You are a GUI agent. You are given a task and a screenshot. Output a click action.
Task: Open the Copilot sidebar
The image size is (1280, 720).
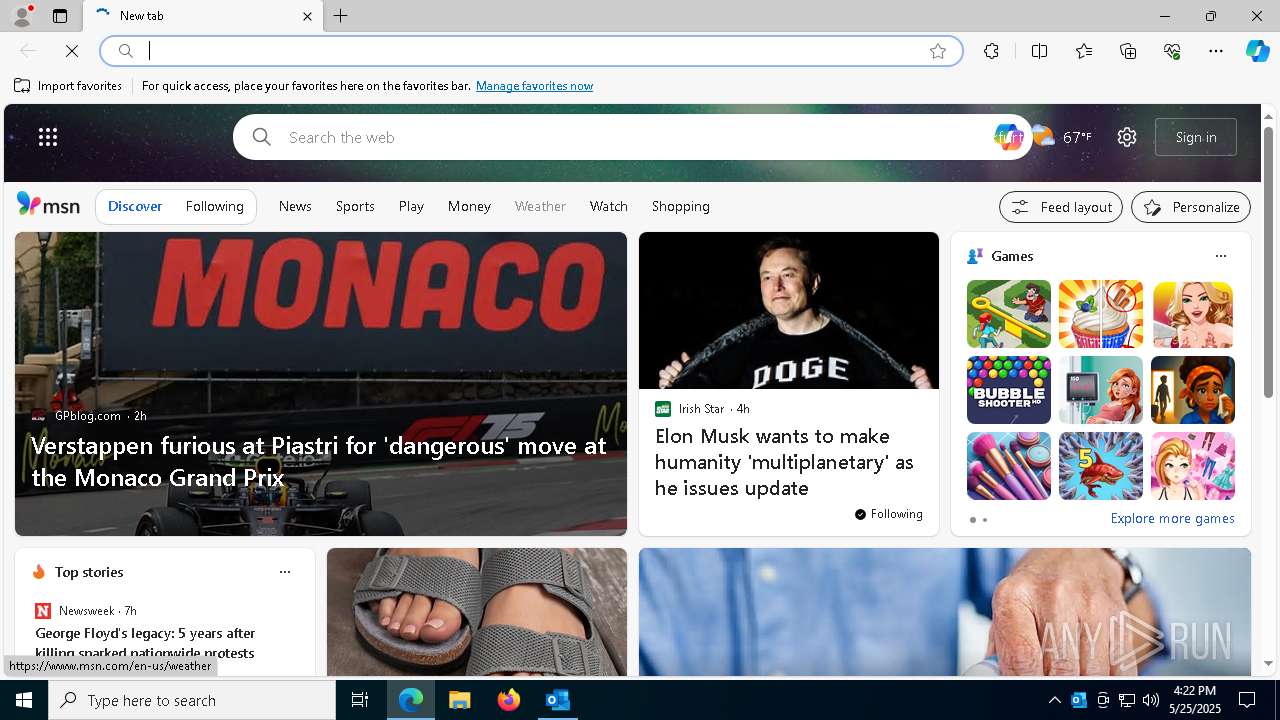(1258, 51)
